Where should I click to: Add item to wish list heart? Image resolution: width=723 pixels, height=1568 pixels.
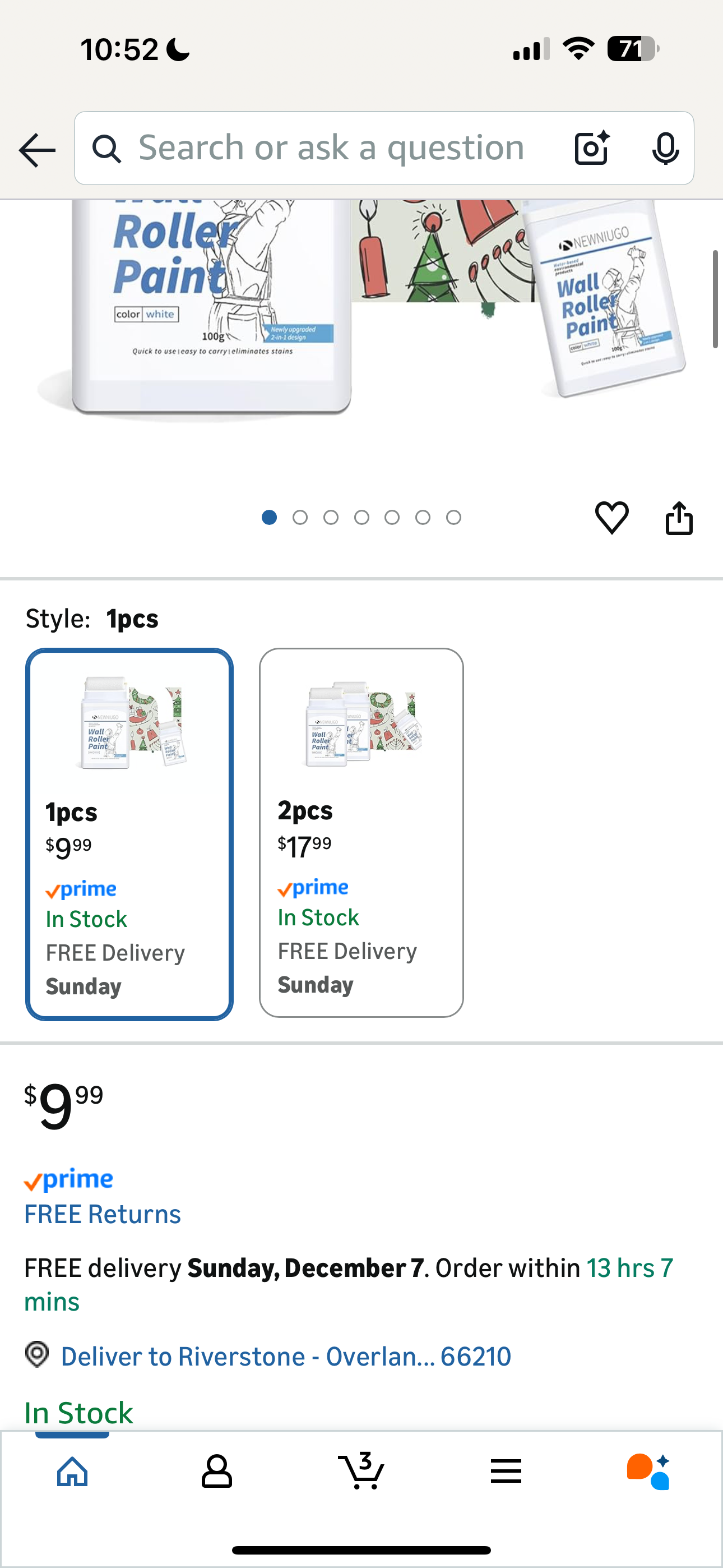point(611,518)
